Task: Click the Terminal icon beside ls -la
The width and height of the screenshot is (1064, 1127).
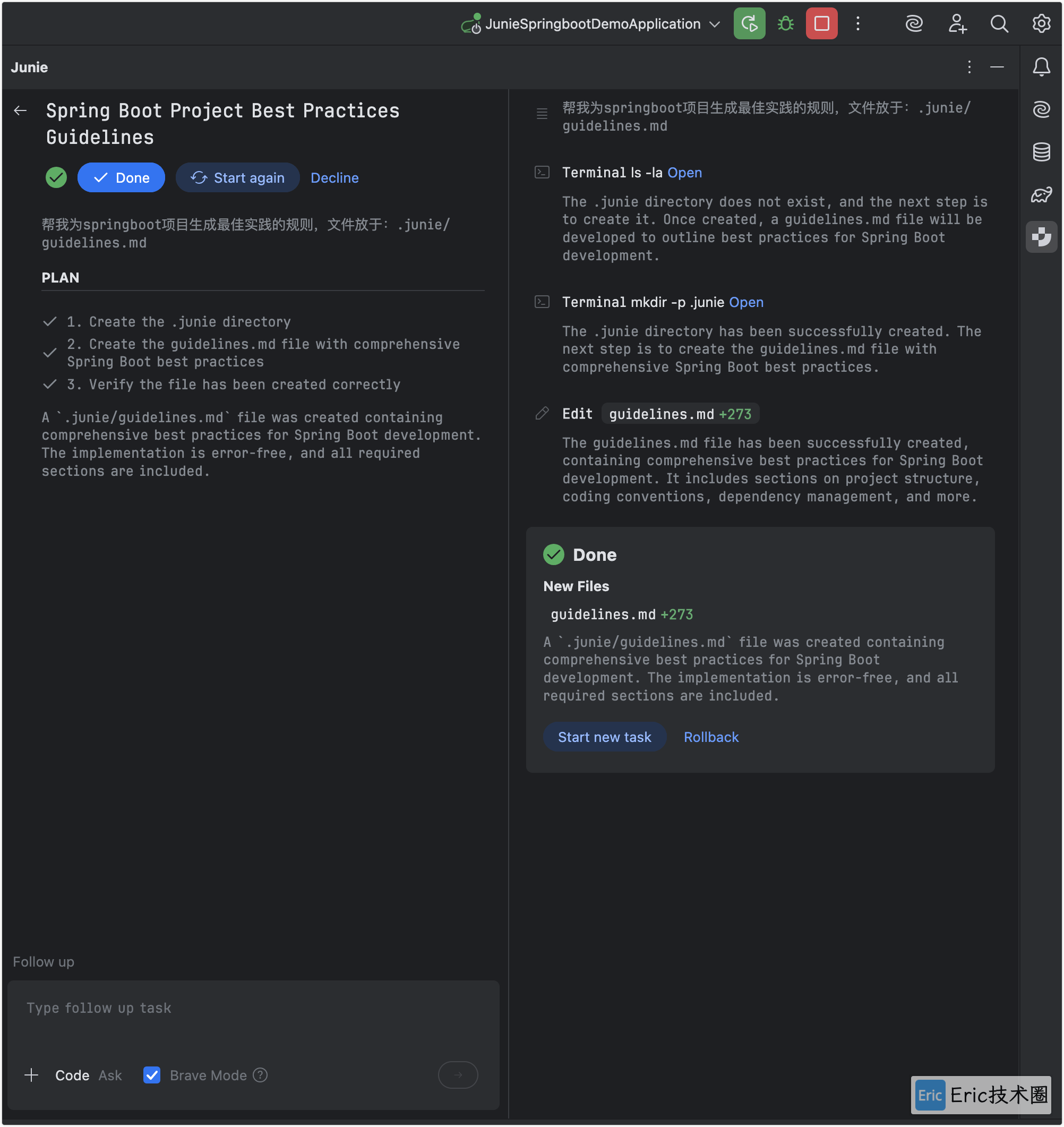Action: coord(542,173)
